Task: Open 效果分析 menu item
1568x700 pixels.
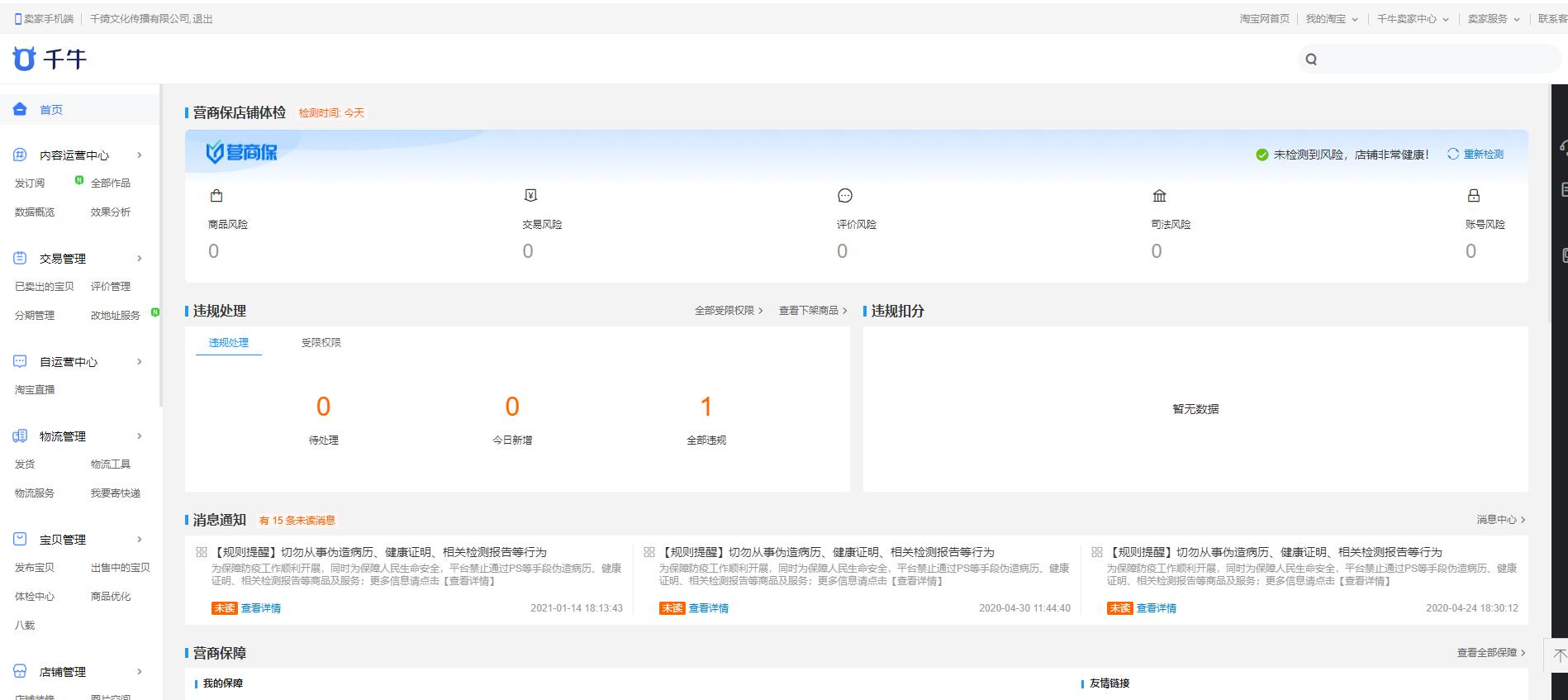Action: click(x=111, y=212)
